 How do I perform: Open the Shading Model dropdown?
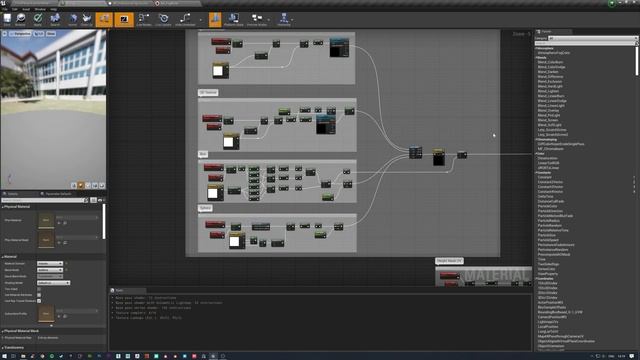coord(53,283)
